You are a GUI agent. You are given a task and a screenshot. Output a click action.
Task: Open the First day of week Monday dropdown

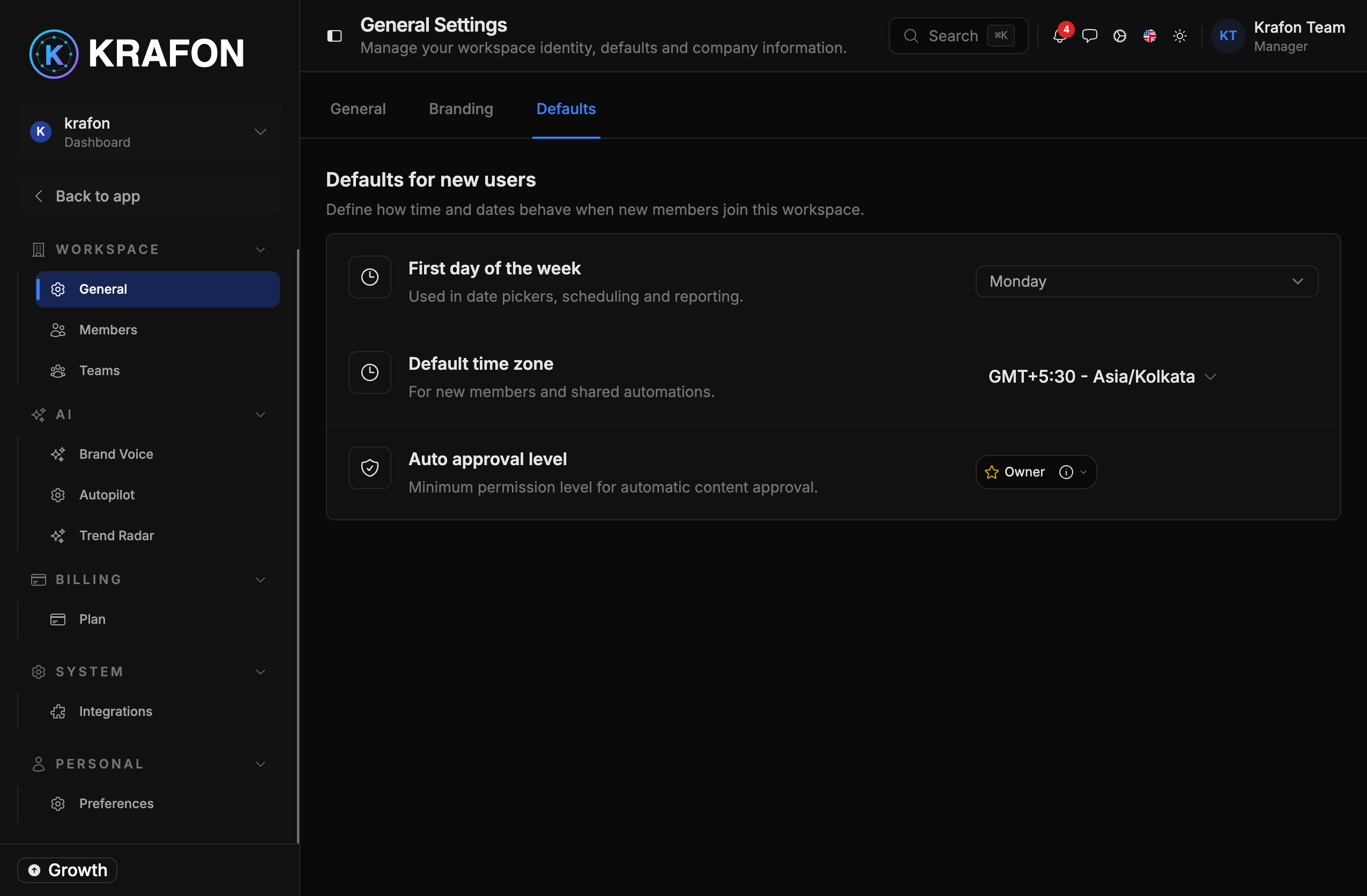point(1147,281)
